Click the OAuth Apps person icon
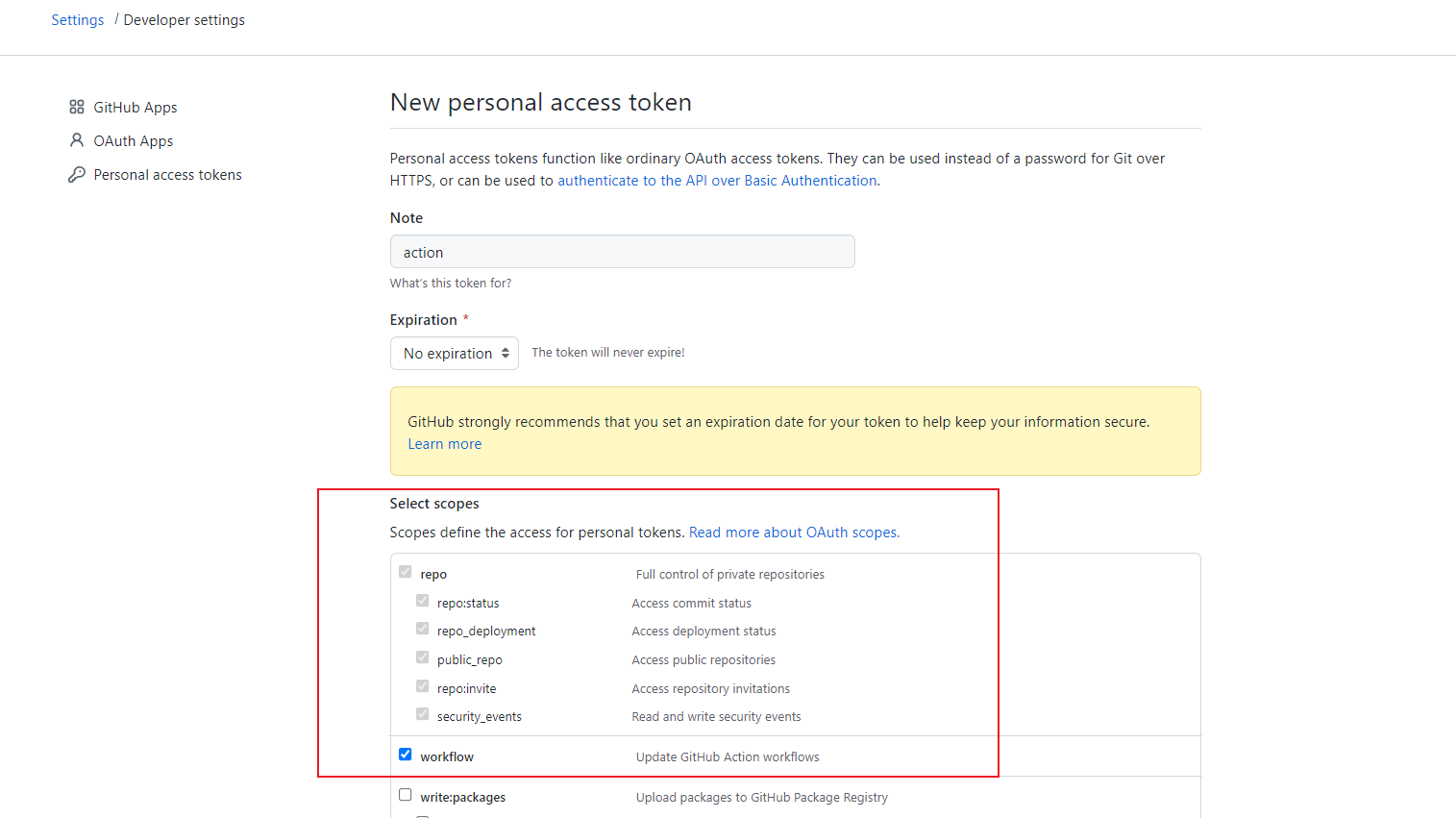The width and height of the screenshot is (1456, 818). click(x=77, y=140)
